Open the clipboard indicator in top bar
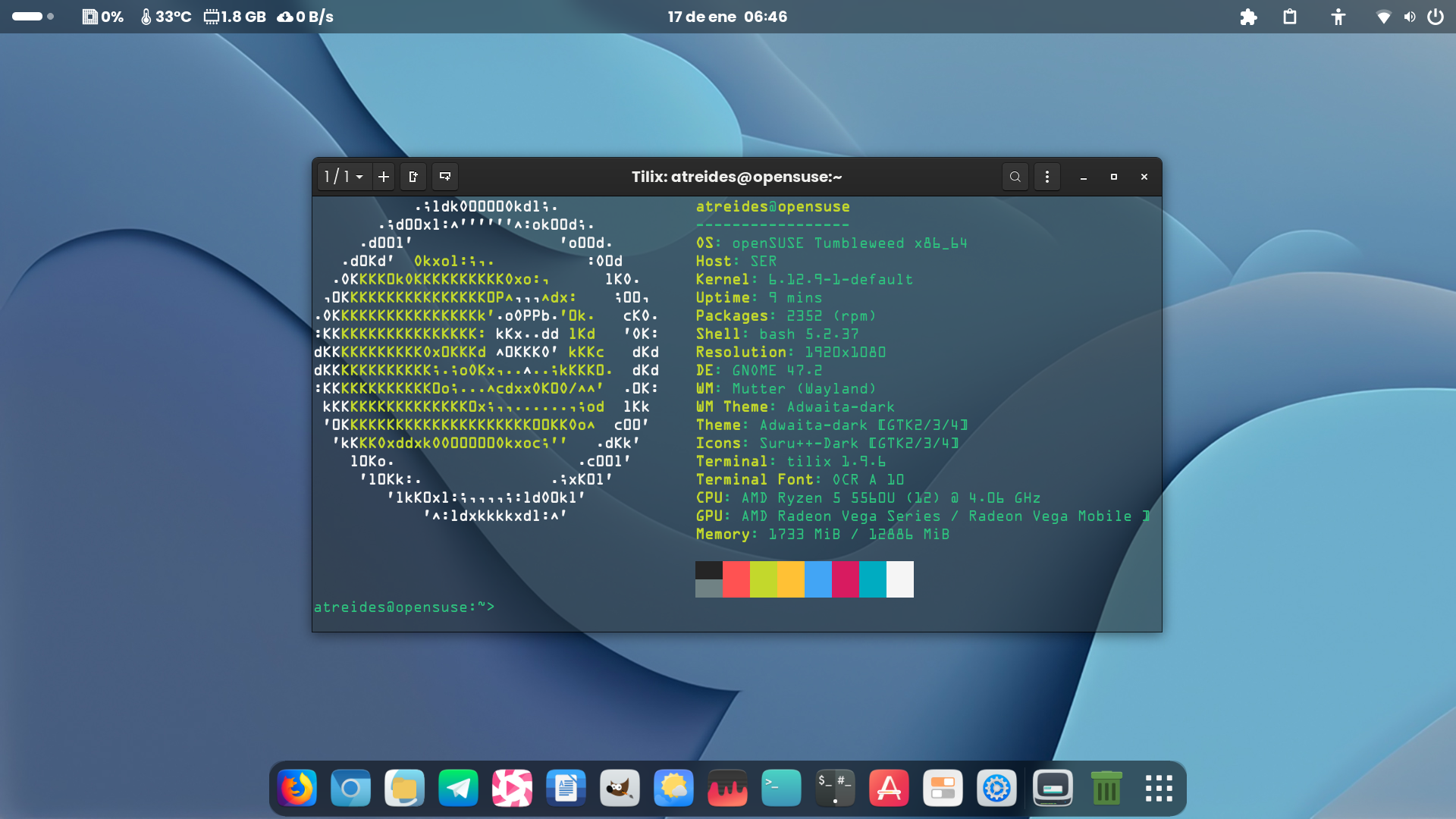Viewport: 1456px width, 819px height. [1290, 17]
